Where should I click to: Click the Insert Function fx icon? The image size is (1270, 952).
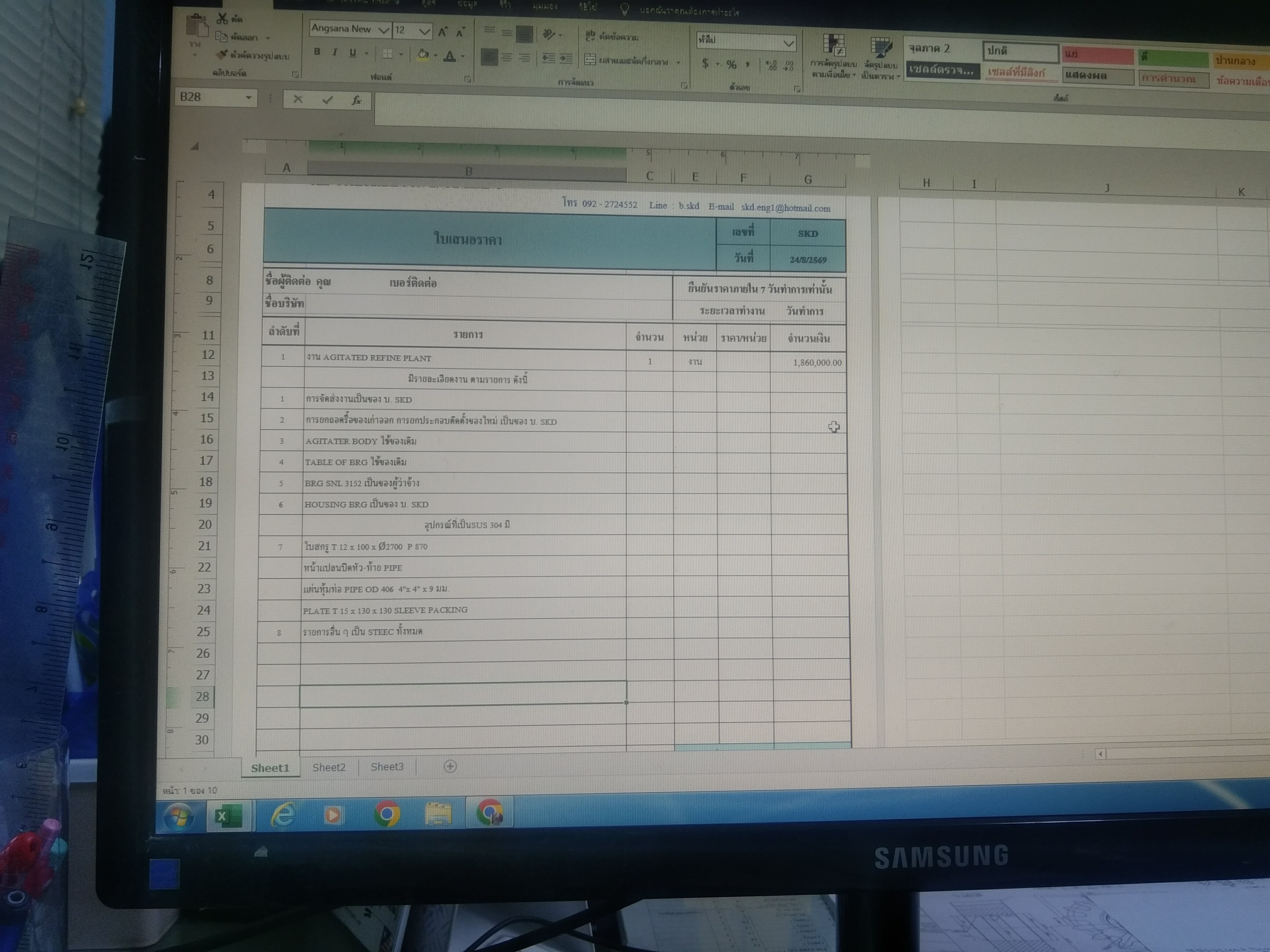[x=356, y=100]
